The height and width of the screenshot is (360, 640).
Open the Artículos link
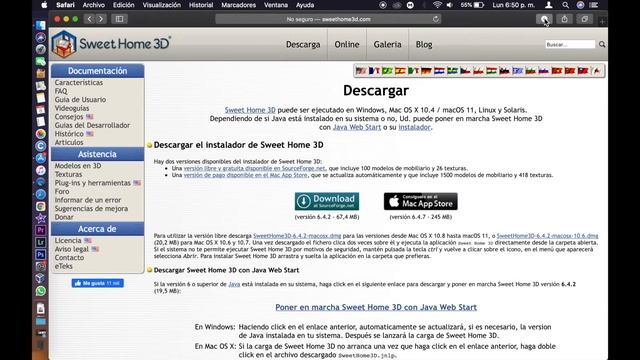(x=69, y=142)
